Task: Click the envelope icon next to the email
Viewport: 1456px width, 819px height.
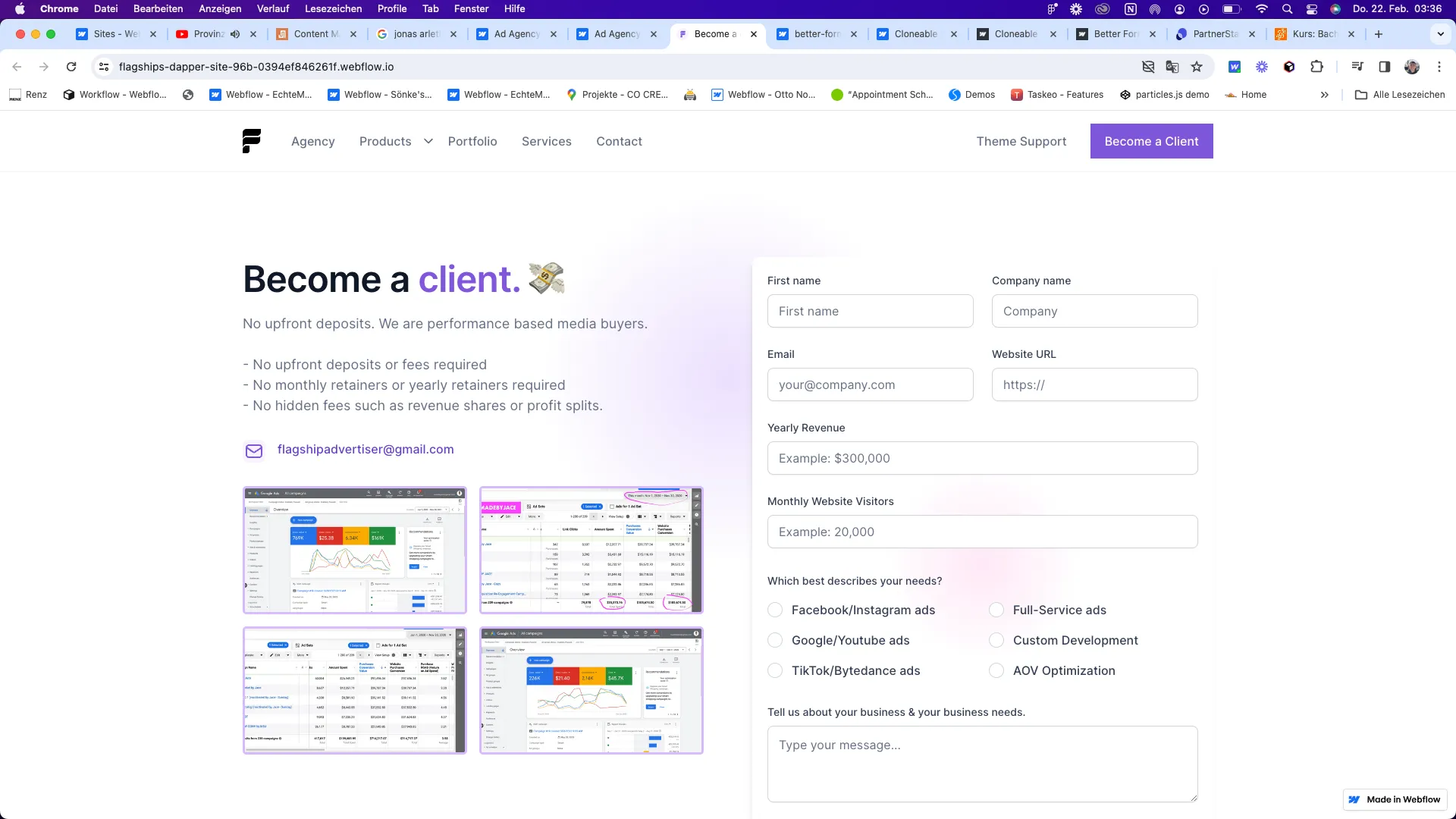Action: (x=253, y=450)
